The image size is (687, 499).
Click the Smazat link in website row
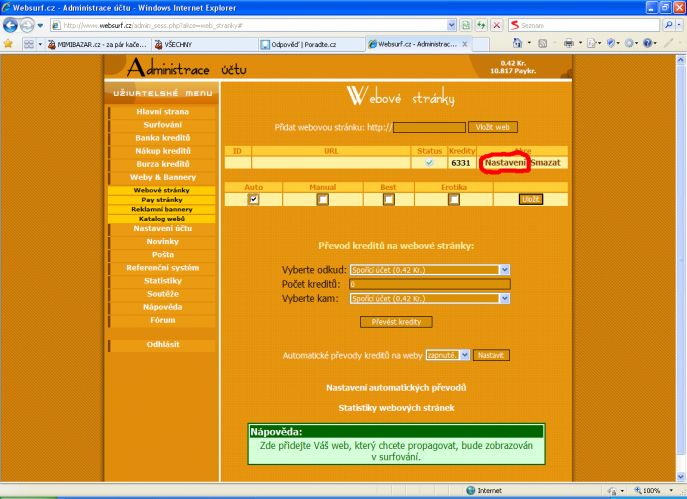546,163
